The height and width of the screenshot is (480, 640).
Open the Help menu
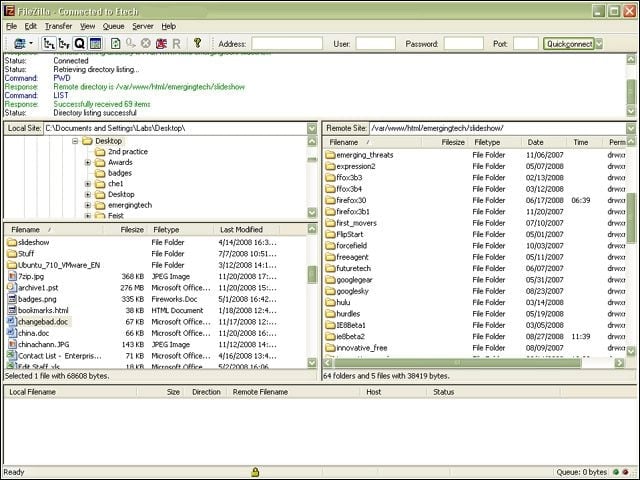pyautogui.click(x=169, y=26)
